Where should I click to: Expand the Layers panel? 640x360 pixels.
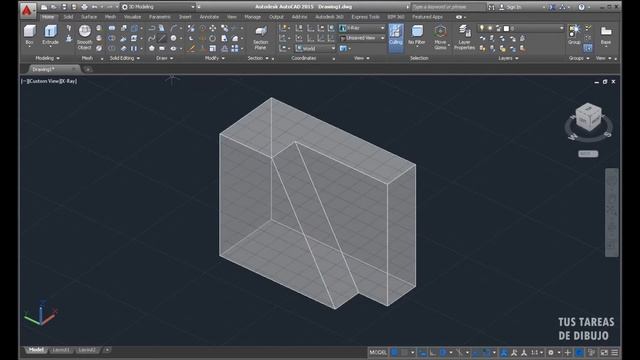click(508, 58)
